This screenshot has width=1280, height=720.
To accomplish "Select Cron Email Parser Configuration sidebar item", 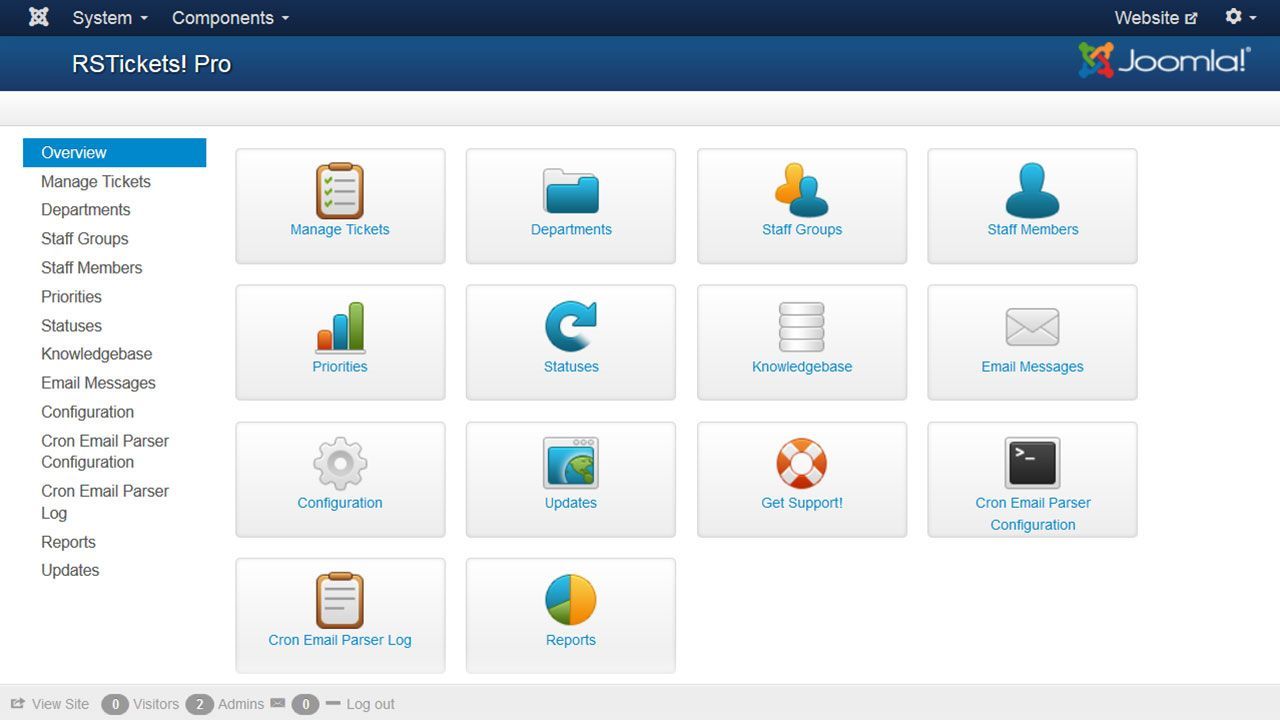I will click(x=105, y=451).
